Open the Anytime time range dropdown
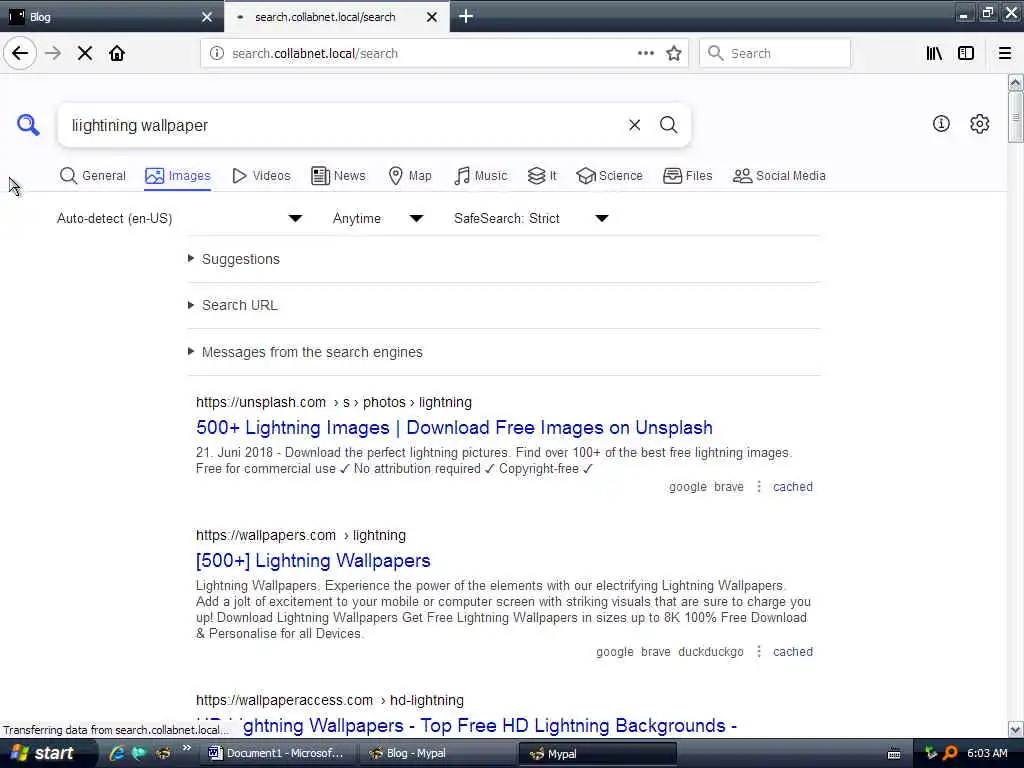Screen dimensions: 1024x768 pyautogui.click(x=377, y=218)
